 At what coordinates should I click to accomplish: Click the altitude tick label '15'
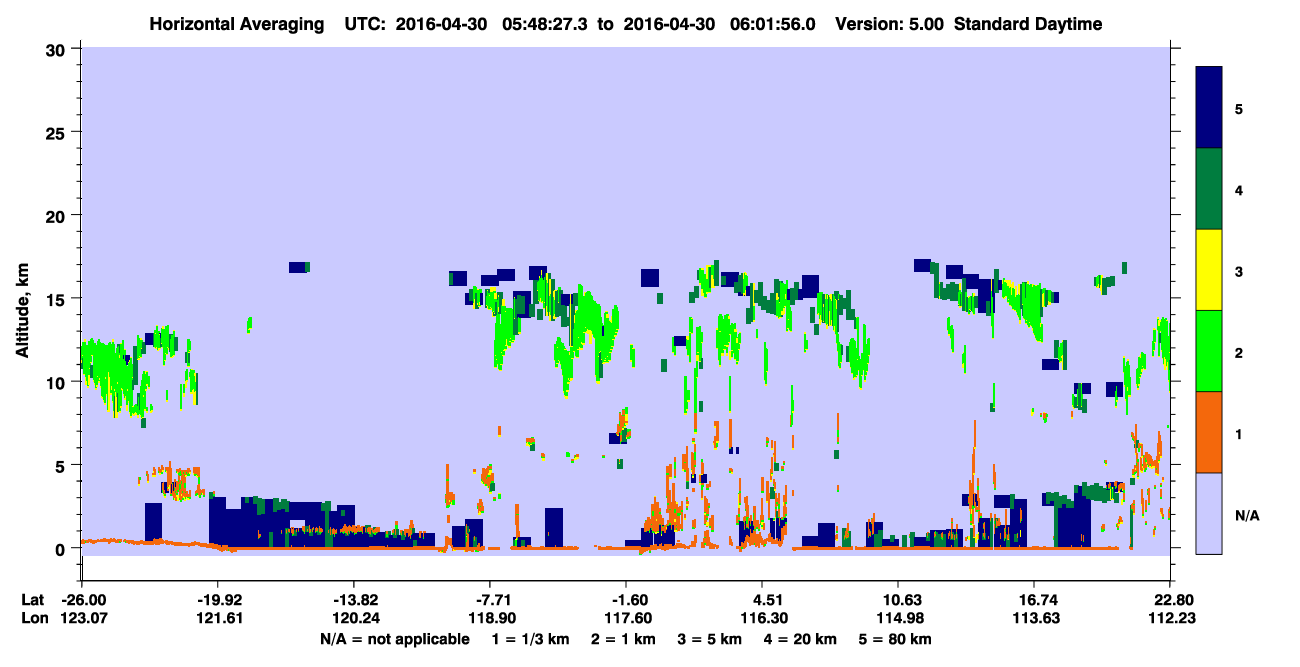[x=58, y=299]
